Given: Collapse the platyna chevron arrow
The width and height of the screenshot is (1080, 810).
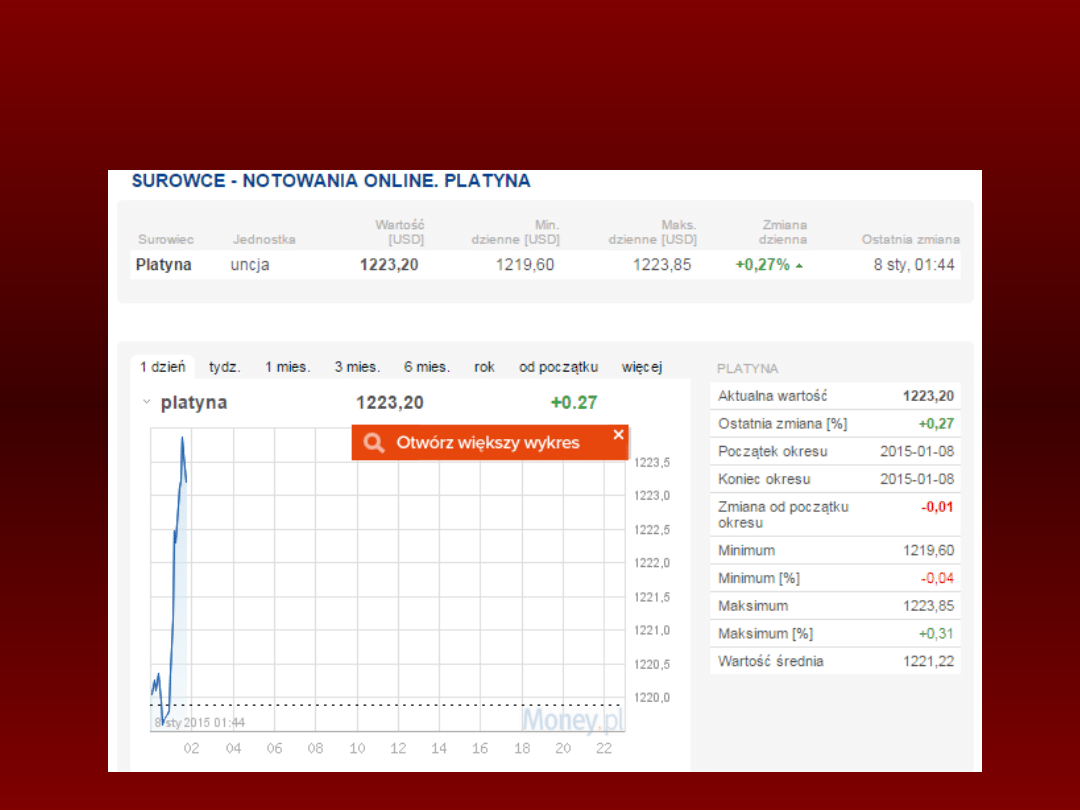Looking at the screenshot, I should point(146,402).
